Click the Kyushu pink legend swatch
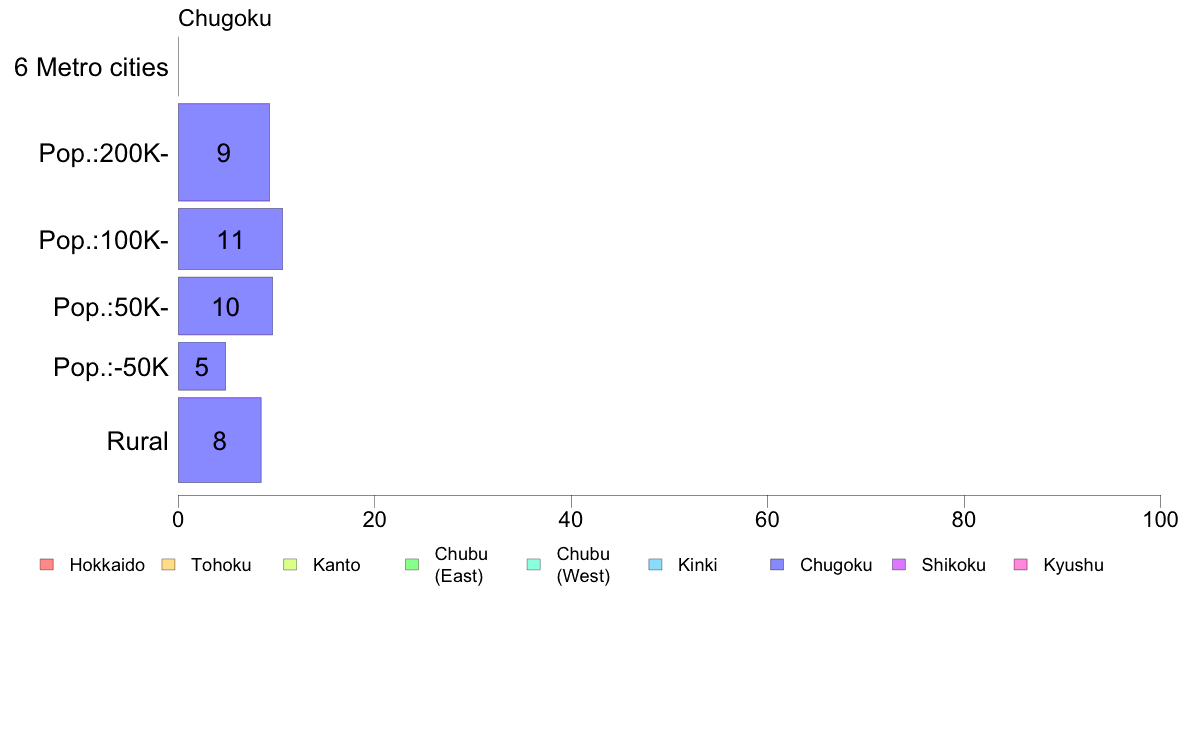 tap(1021, 565)
